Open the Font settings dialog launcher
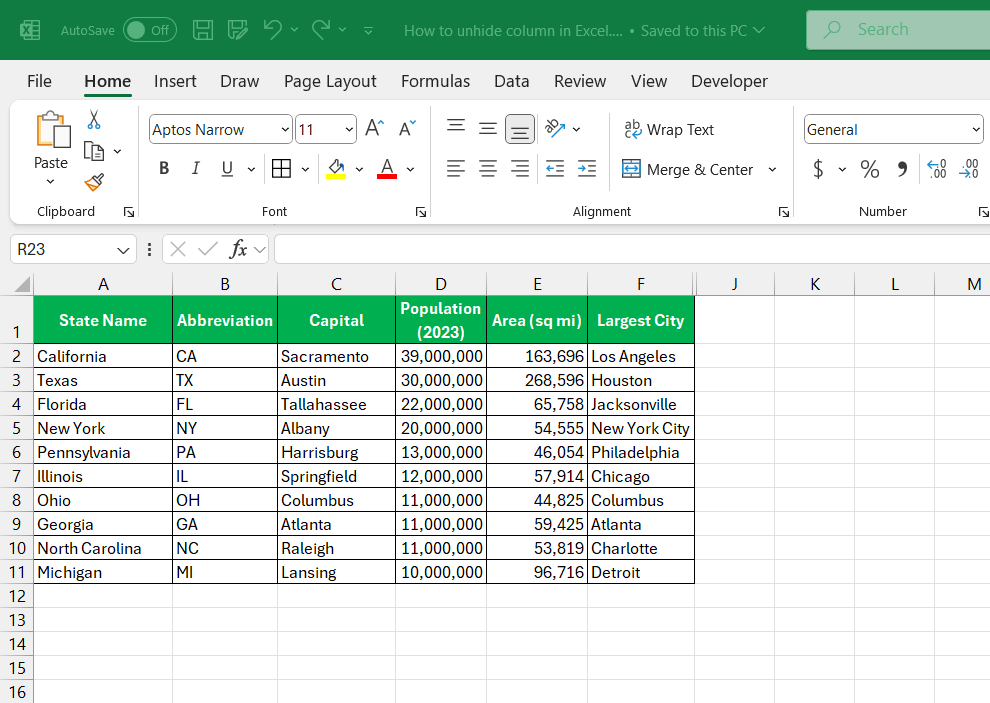 click(420, 212)
